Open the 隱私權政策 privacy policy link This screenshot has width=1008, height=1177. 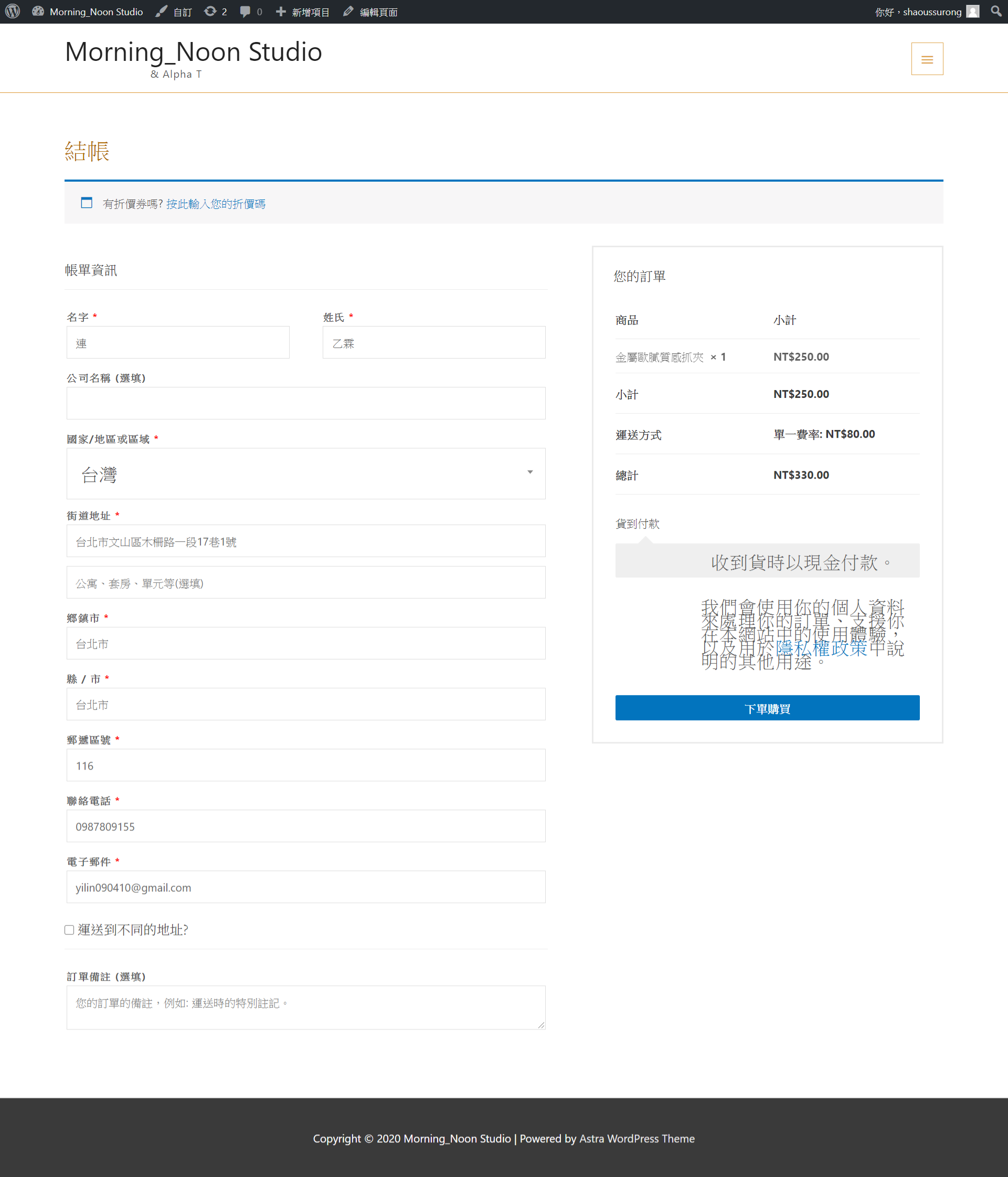(x=821, y=648)
